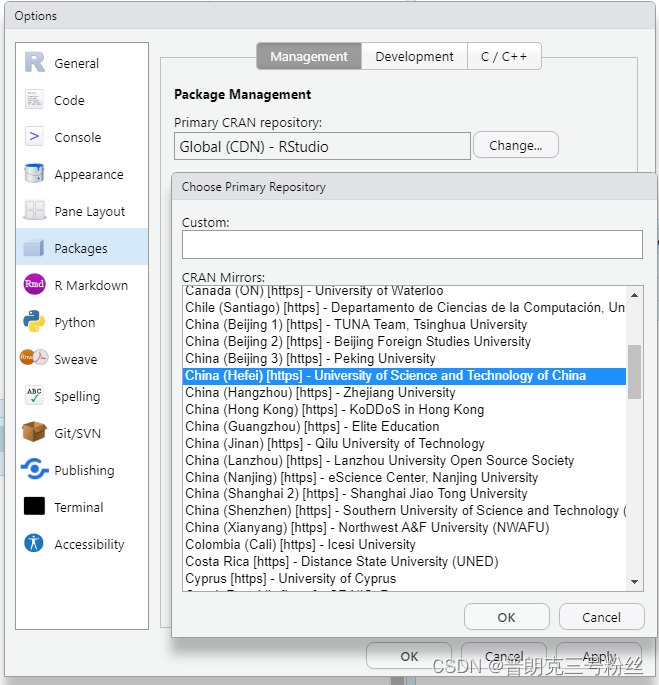
Task: Select the Appearance paint bucket icon
Action: (x=35, y=173)
